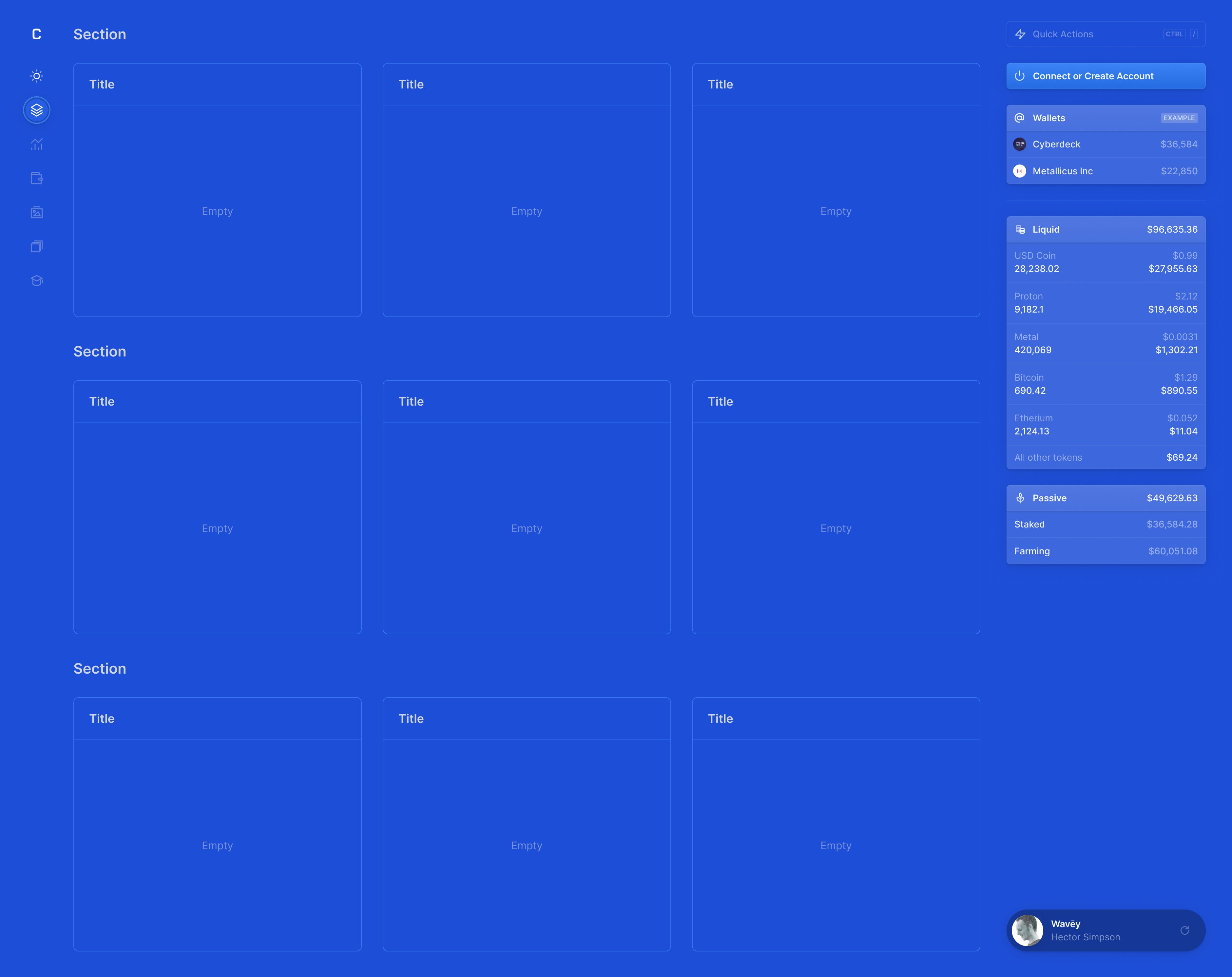The width and height of the screenshot is (1232, 977).
Task: Click the Liquid panel header
Action: coord(1106,229)
